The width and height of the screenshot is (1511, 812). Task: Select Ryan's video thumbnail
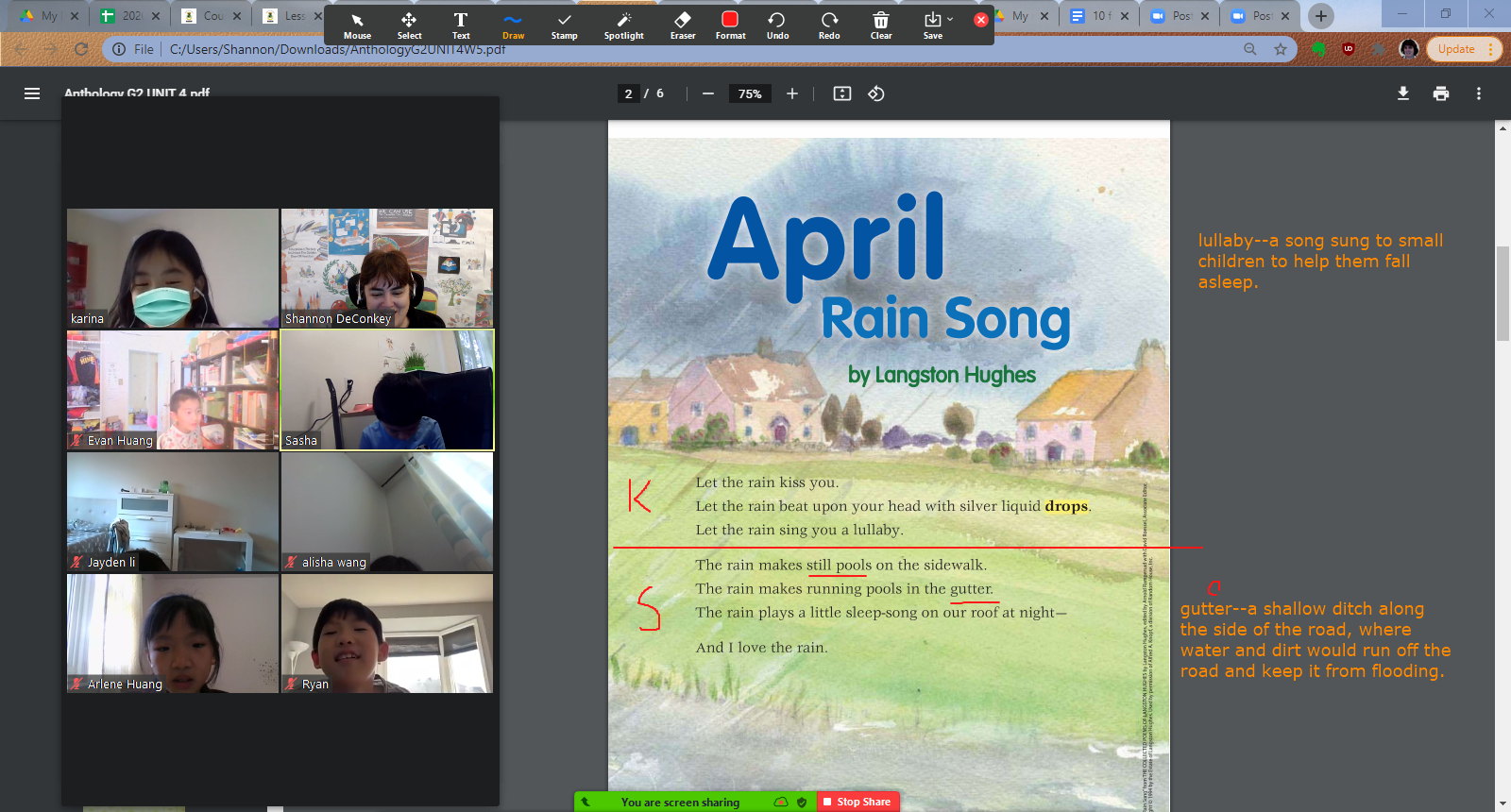click(x=387, y=634)
